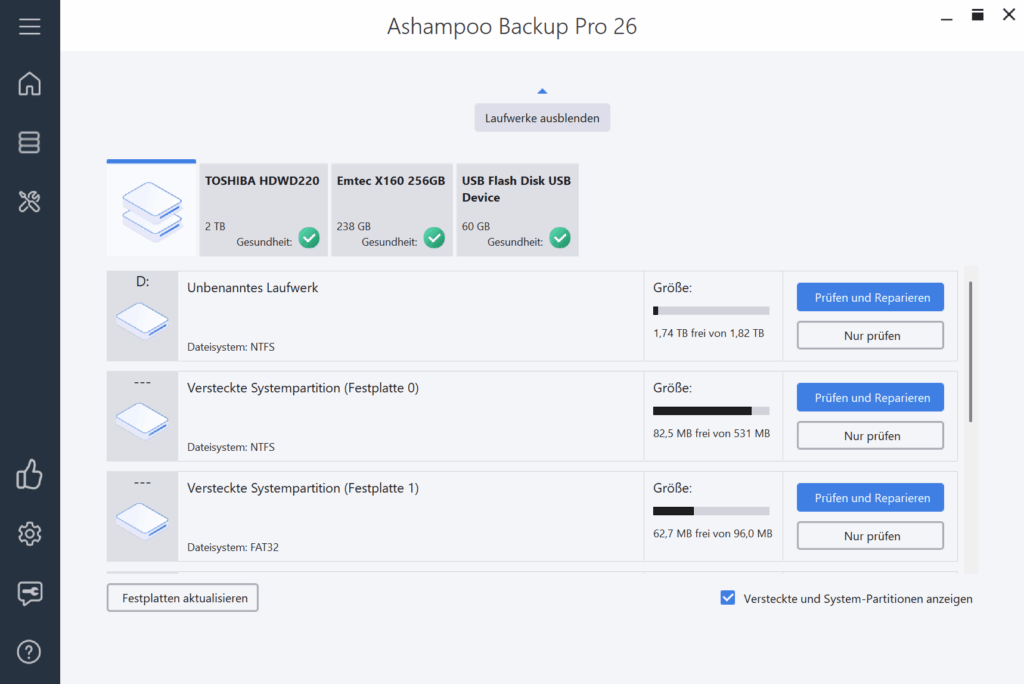Click the thumbs-up rating icon
Image resolution: width=1024 pixels, height=684 pixels.
click(x=30, y=474)
